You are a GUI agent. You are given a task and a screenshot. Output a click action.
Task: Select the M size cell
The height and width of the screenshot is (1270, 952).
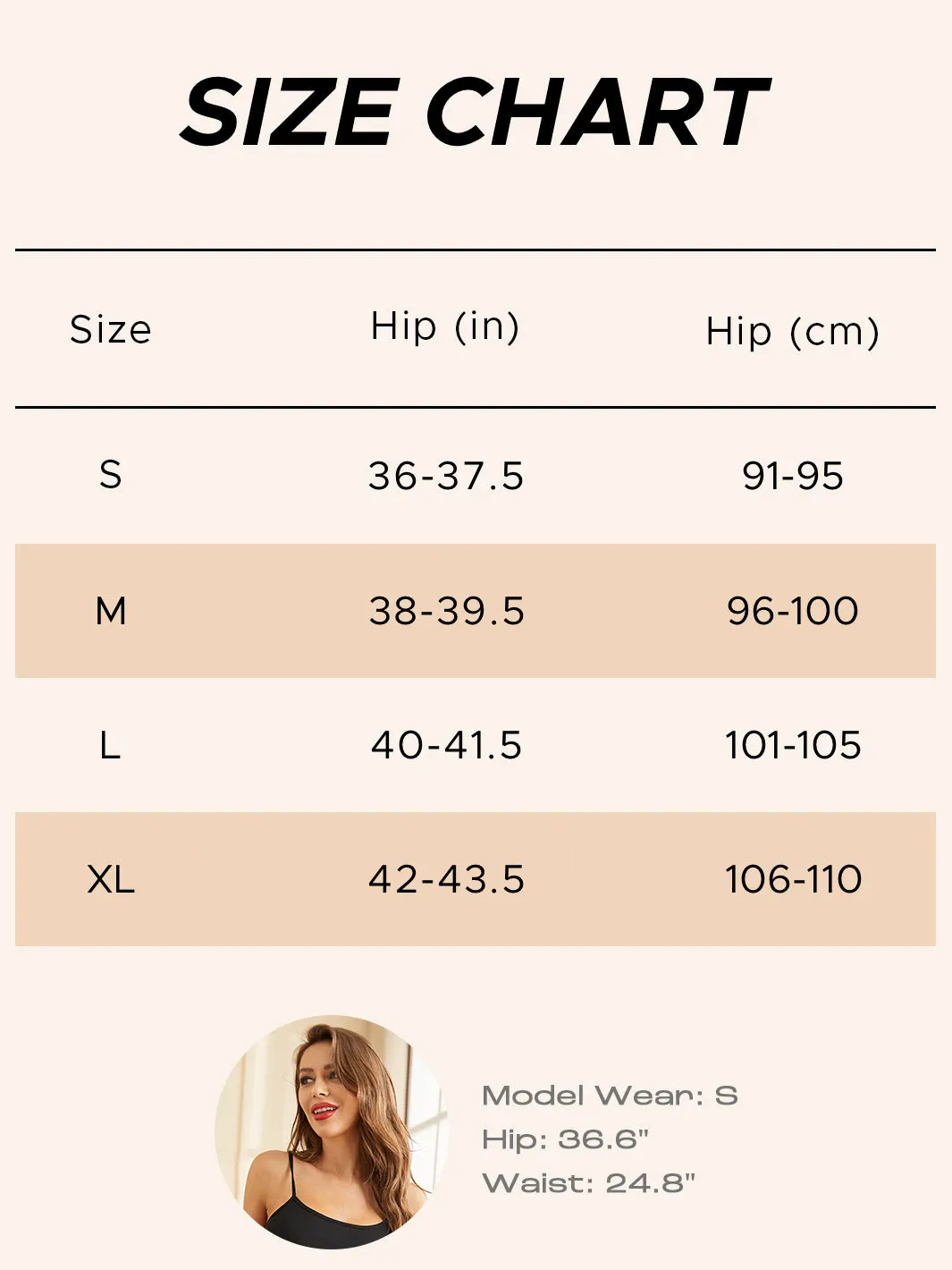tap(111, 612)
